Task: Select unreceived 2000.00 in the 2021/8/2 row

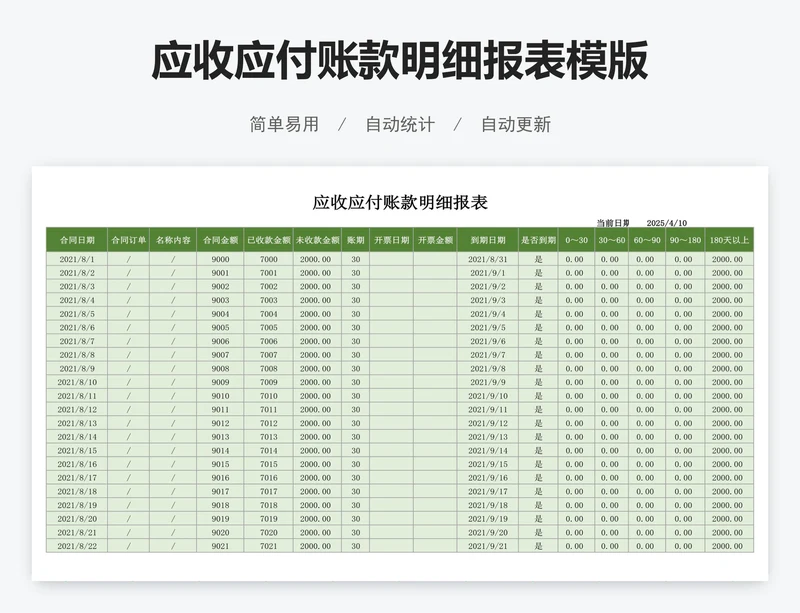Action: click(317, 273)
